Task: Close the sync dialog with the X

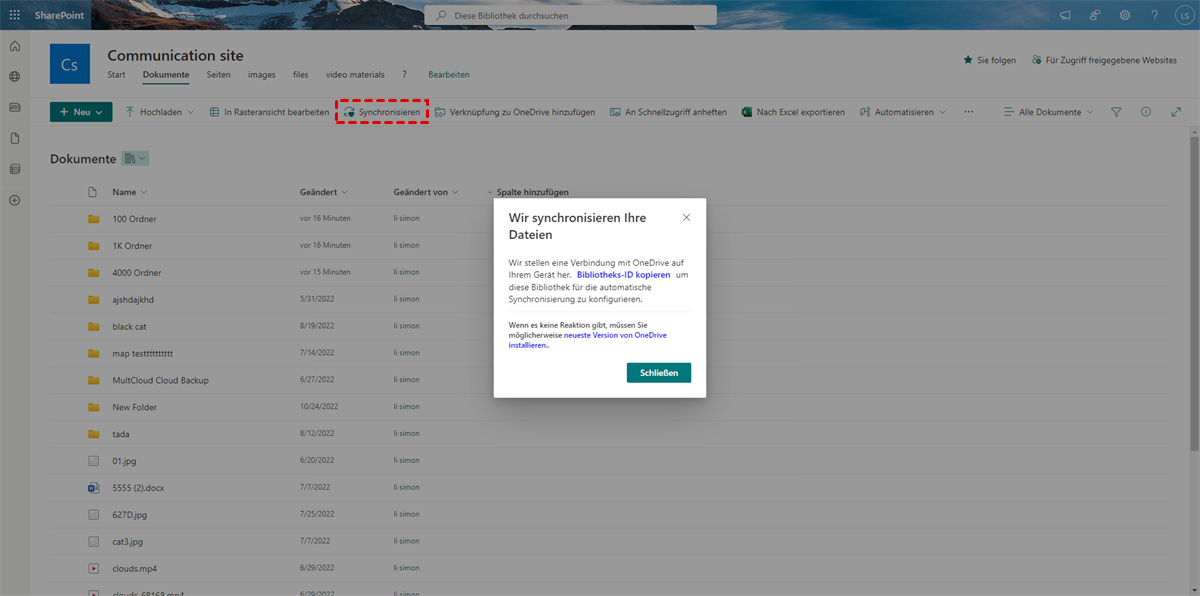Action: tap(686, 217)
